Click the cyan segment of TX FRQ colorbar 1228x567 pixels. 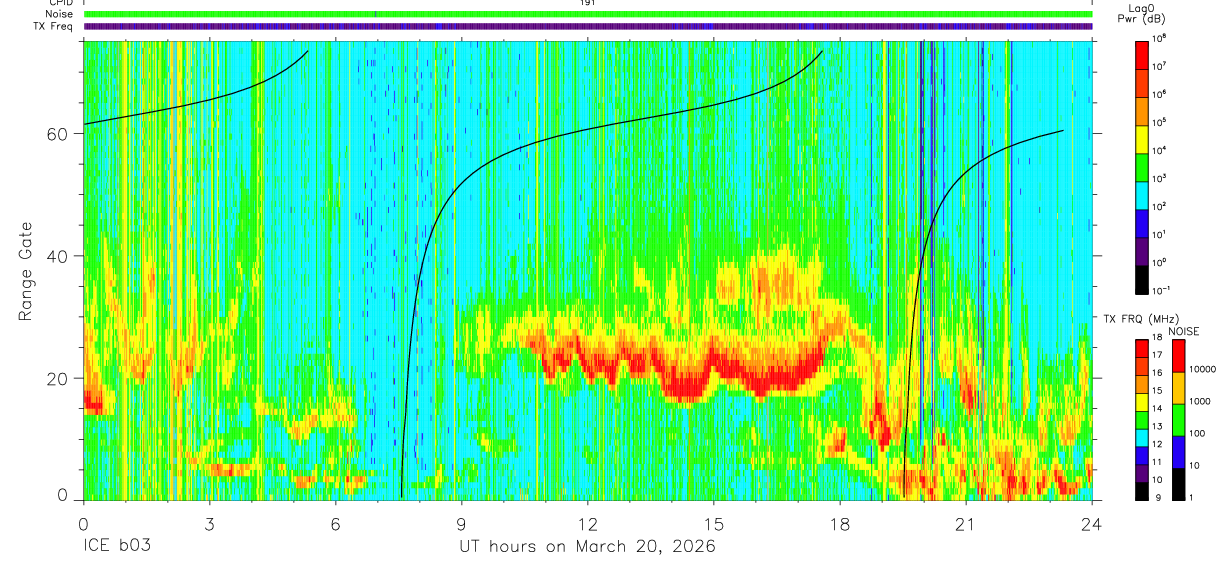(x=1142, y=437)
